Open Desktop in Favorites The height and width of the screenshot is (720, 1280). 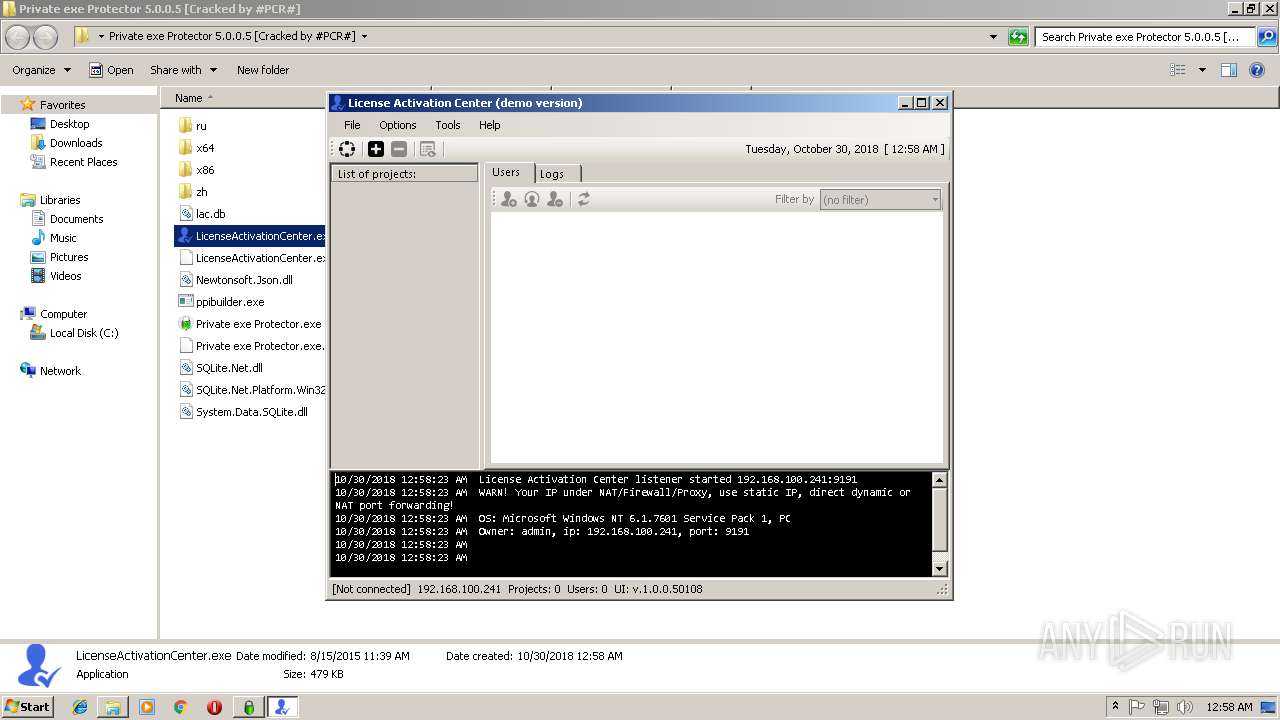pos(59,124)
